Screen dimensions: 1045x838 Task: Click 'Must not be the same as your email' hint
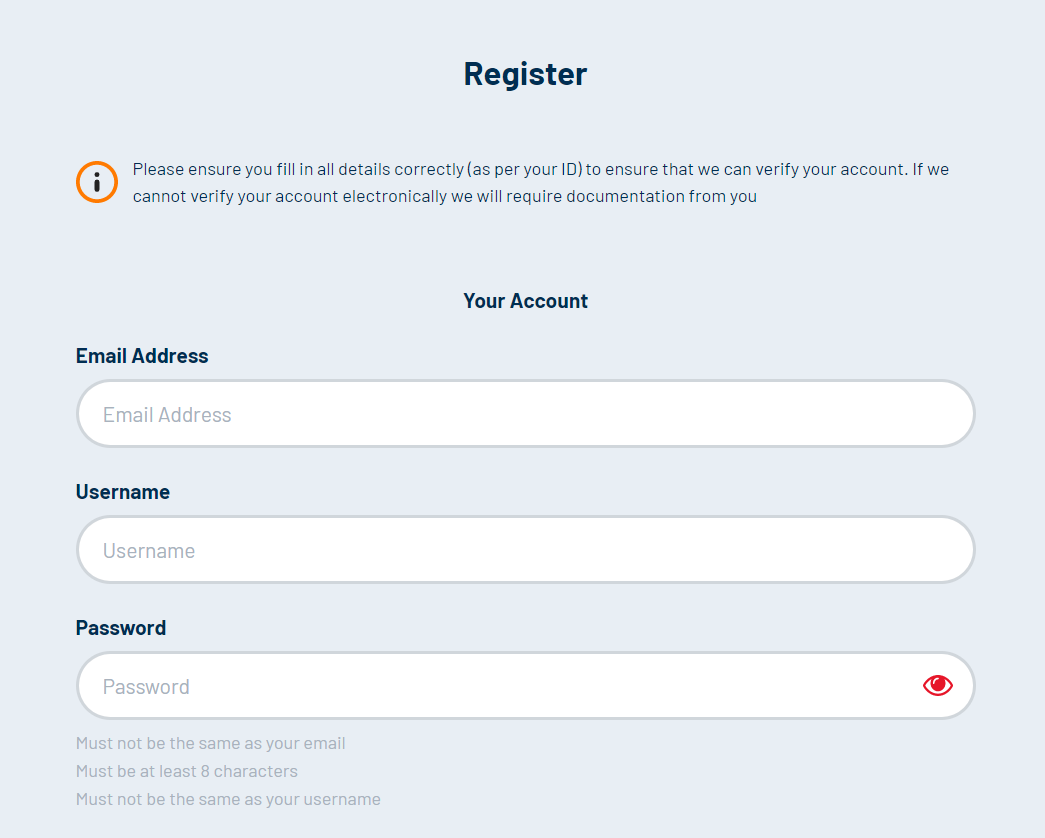pyautogui.click(x=211, y=743)
